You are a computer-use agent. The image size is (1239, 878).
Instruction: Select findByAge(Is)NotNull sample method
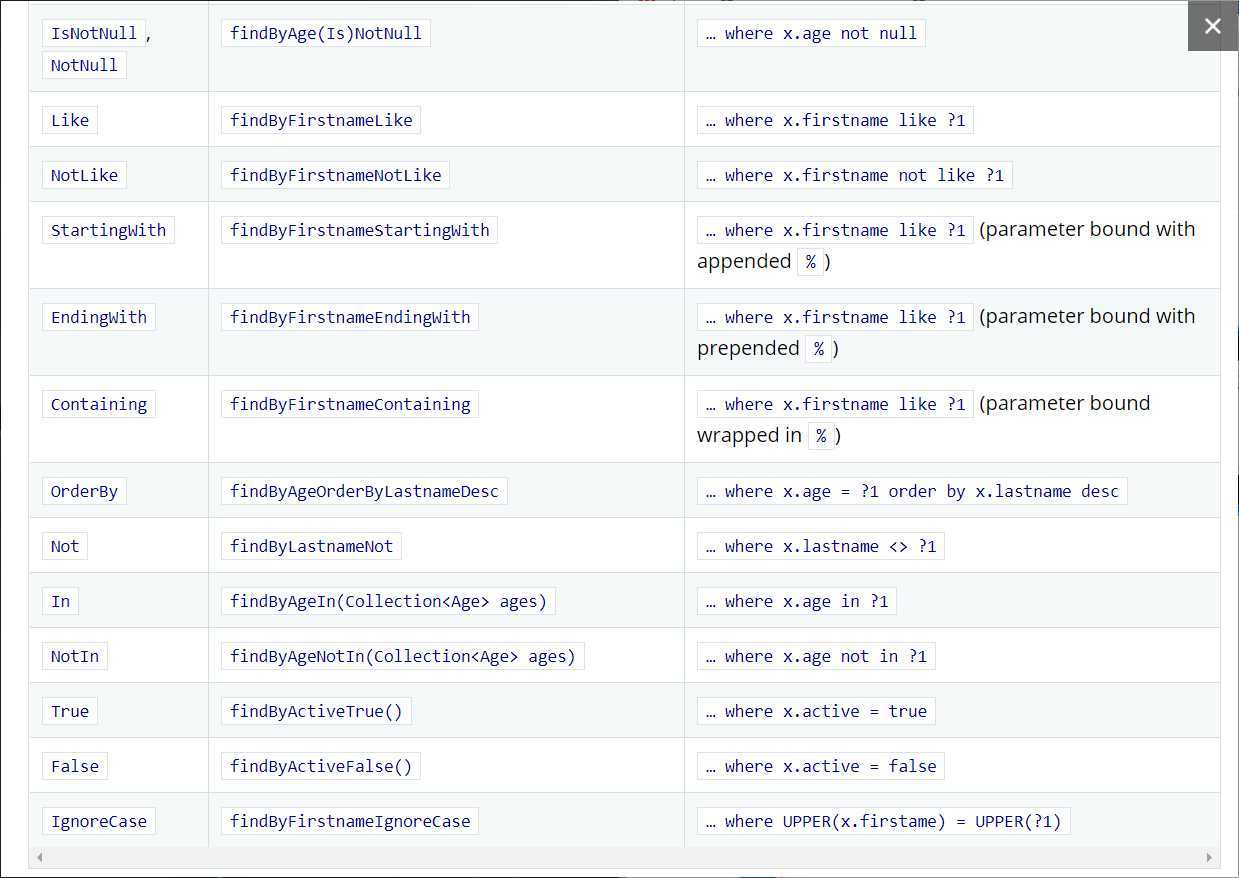click(x=326, y=33)
